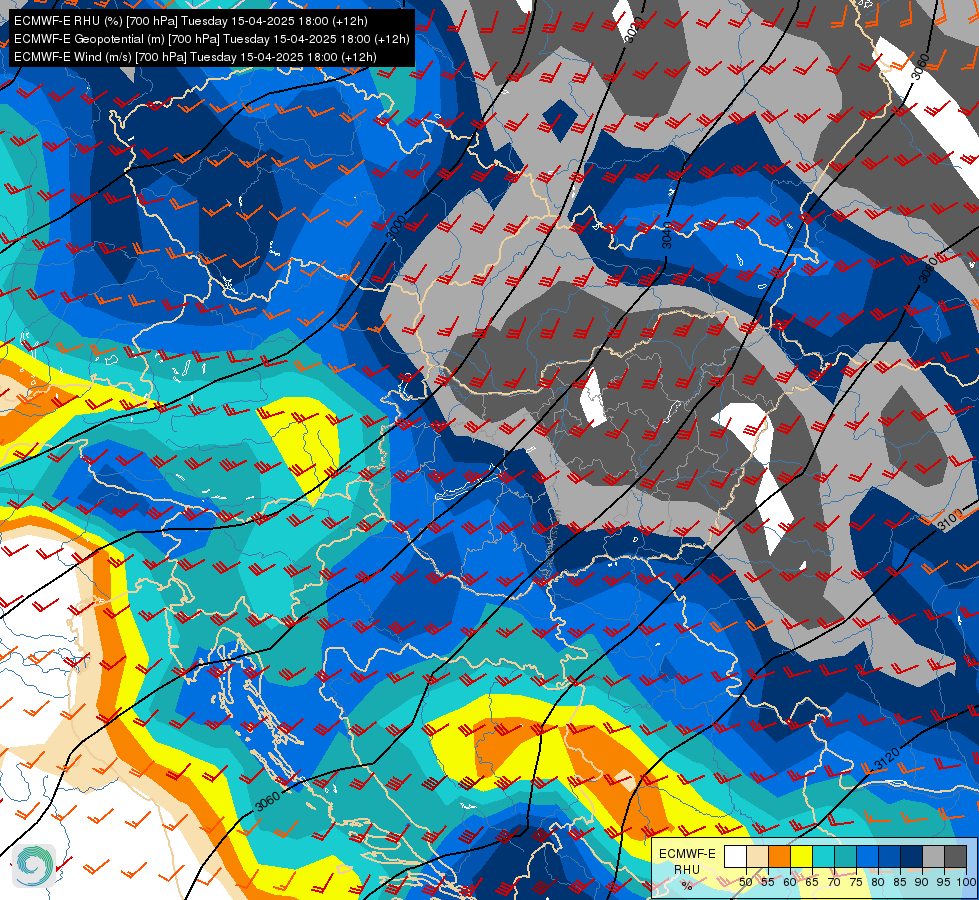Click the yellow legend swatch
The height and width of the screenshot is (900, 979).
pyautogui.click(x=802, y=856)
